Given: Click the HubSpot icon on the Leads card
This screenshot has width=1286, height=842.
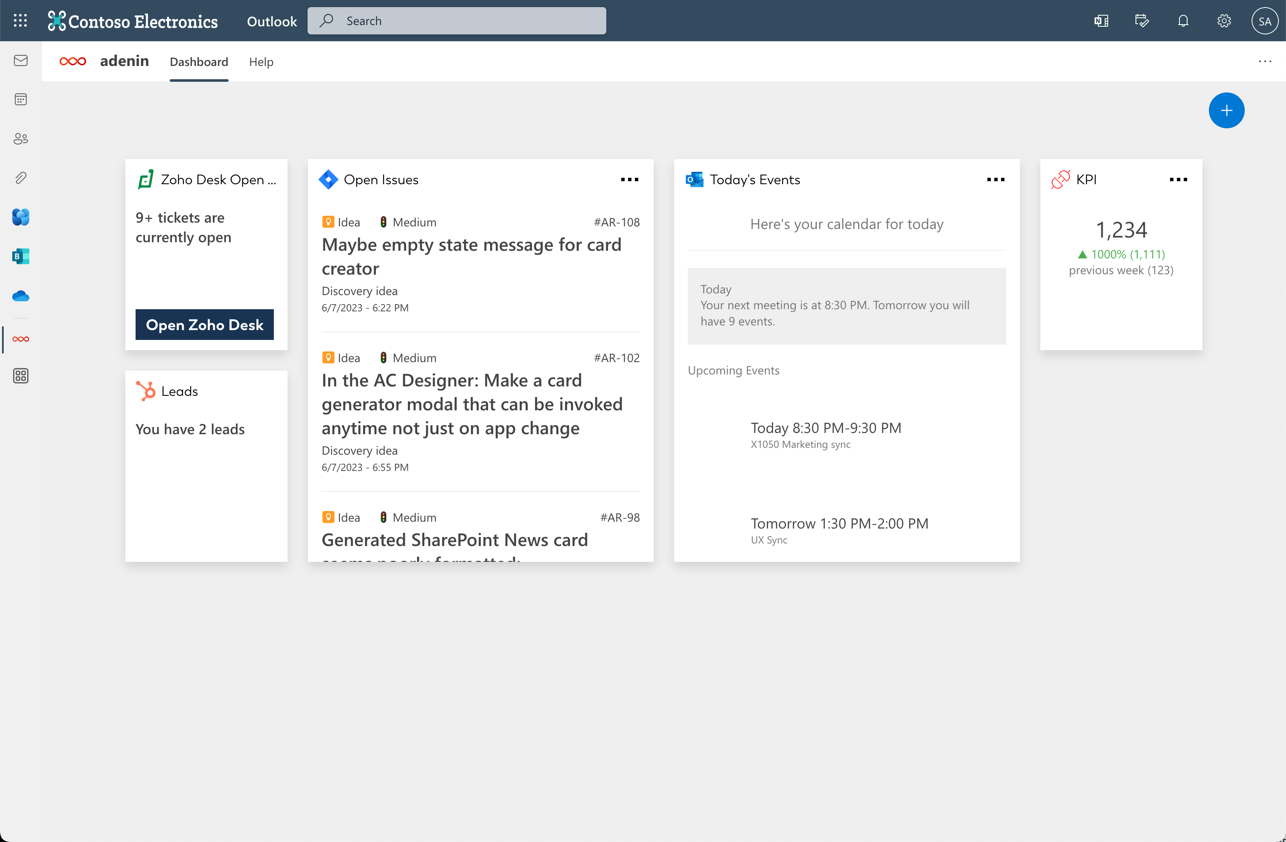Looking at the screenshot, I should point(146,391).
